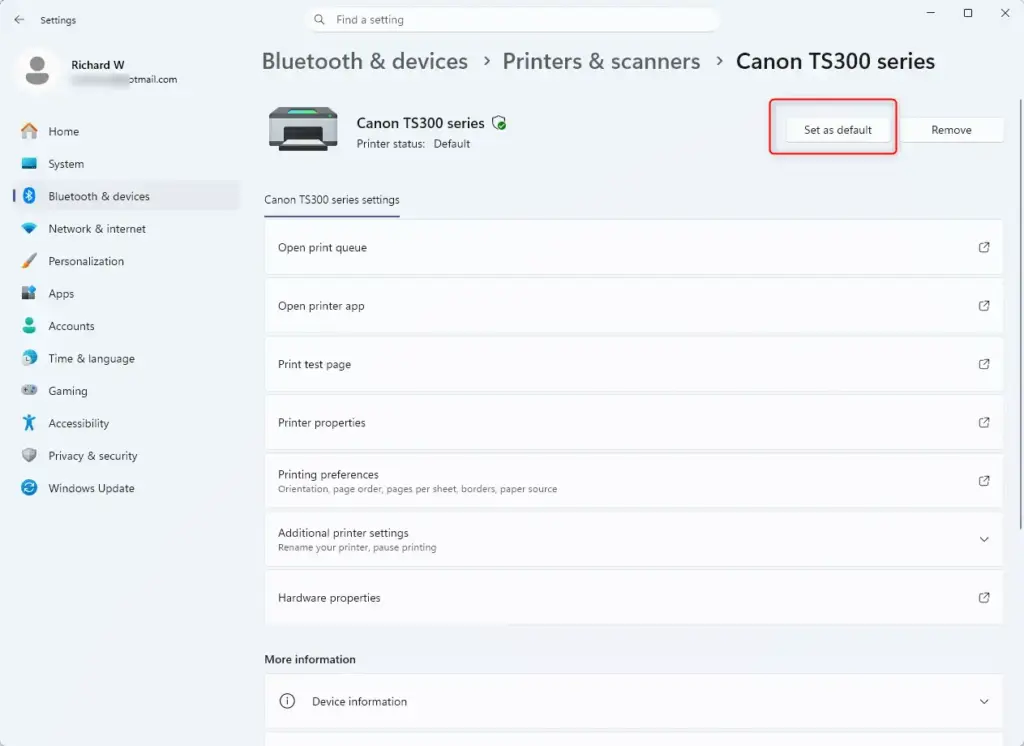
Task: Navigate to Printers & scanners breadcrumb
Action: (x=601, y=61)
